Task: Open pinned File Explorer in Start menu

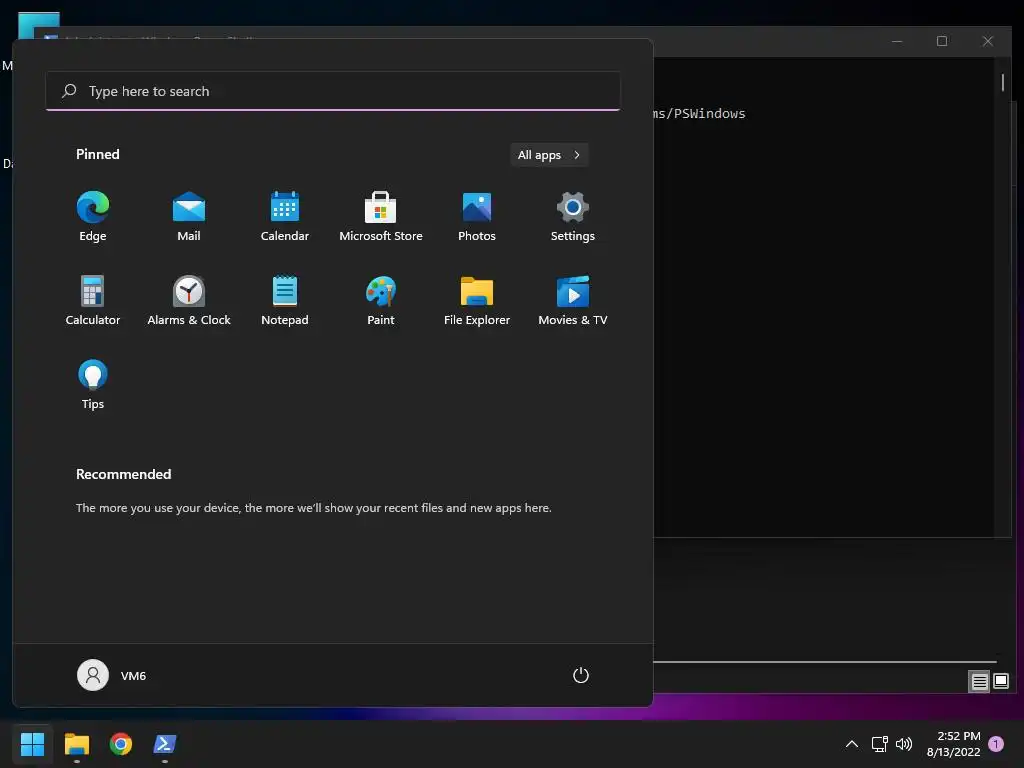Action: click(477, 300)
